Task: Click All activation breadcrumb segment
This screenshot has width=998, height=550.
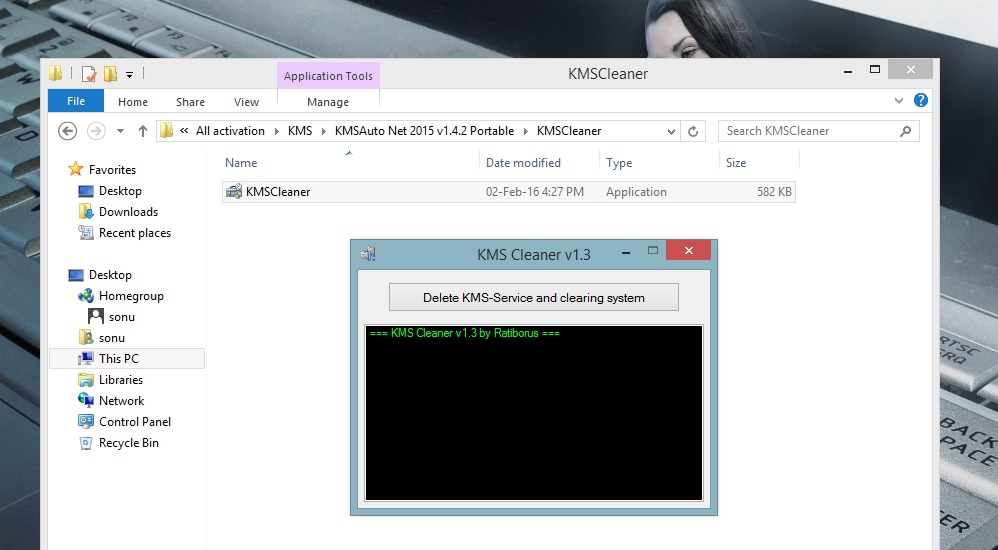Action: pyautogui.click(x=230, y=130)
